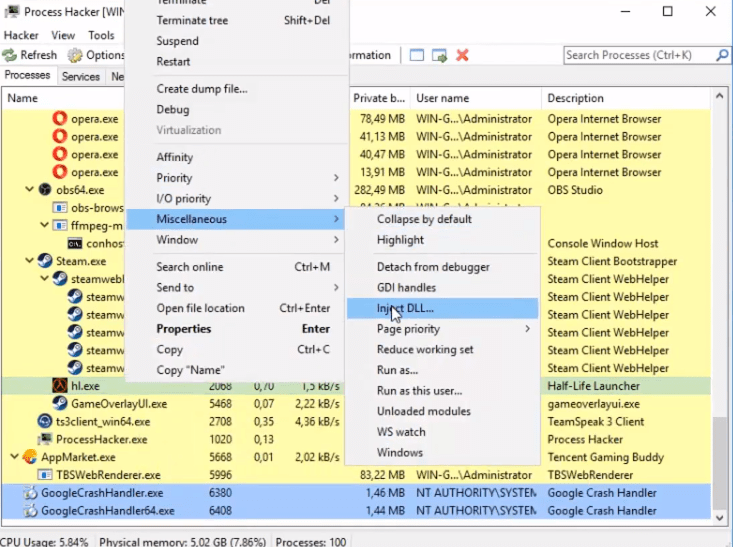The width and height of the screenshot is (733, 547).
Task: Open the Options gear icon
Action: [75, 55]
